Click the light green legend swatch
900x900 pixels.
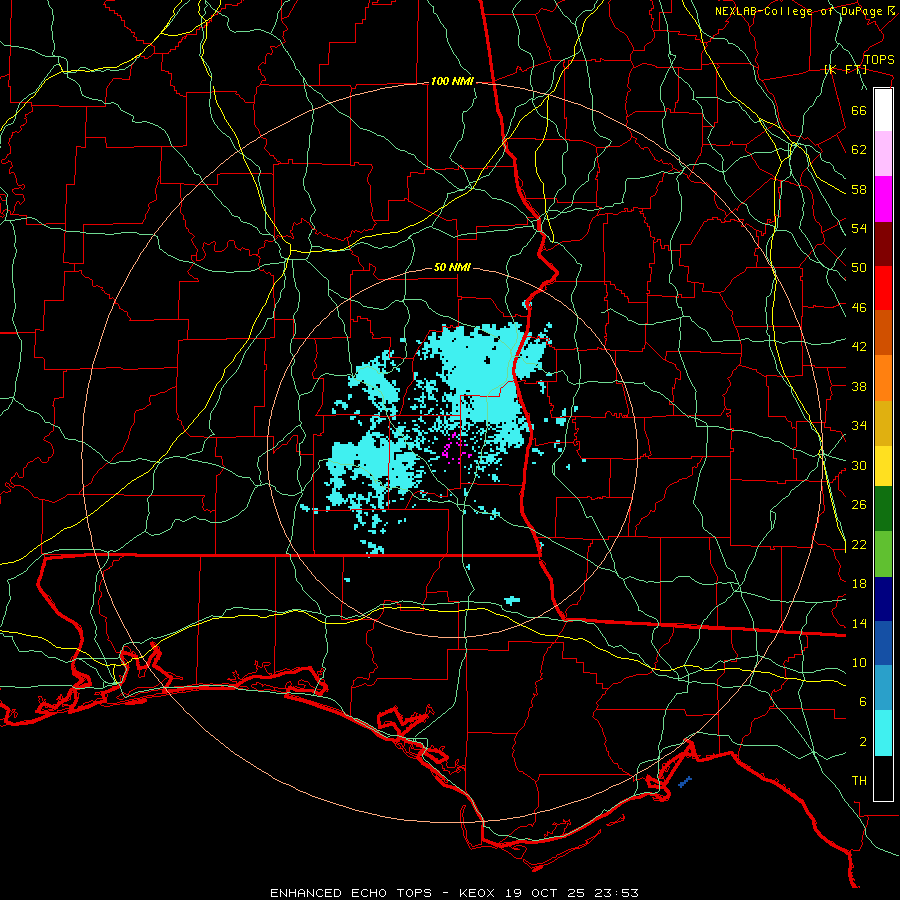(883, 554)
